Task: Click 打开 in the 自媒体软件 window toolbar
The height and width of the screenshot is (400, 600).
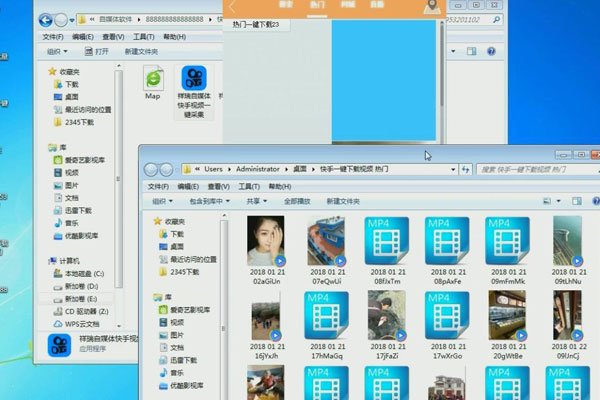Action: (x=97, y=51)
